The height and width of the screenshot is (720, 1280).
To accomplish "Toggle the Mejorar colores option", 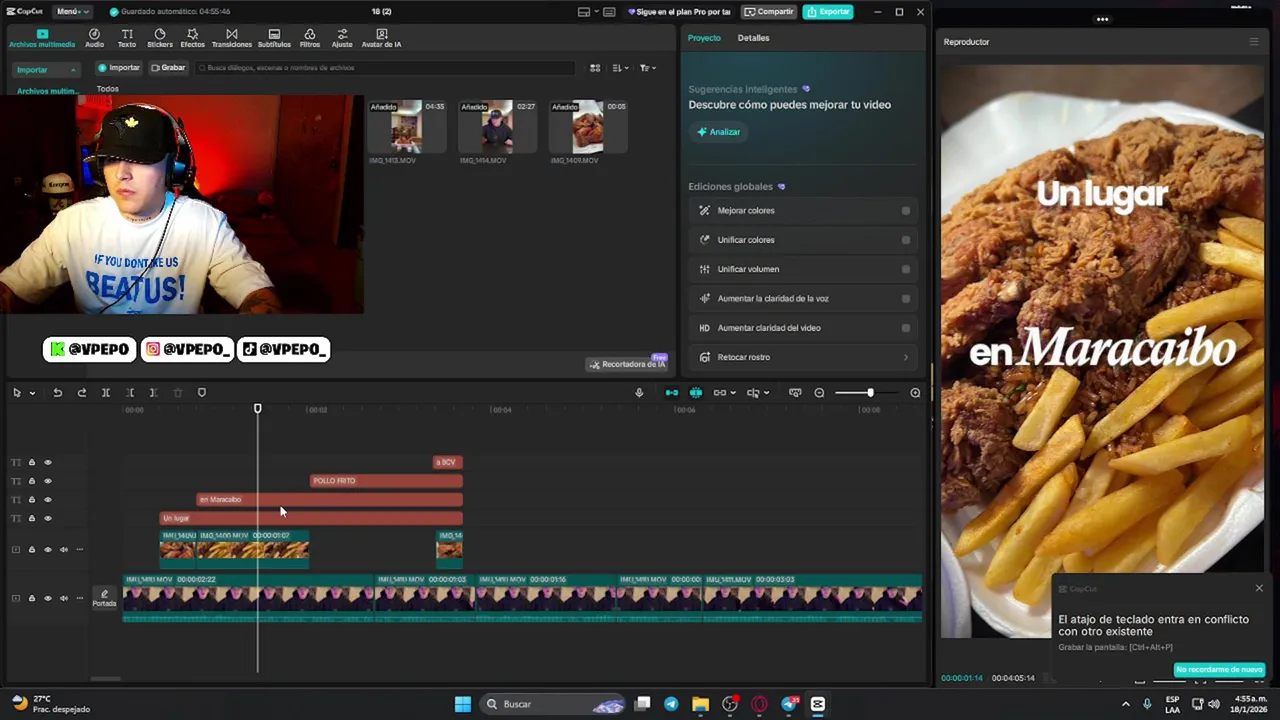I will pyautogui.click(x=906, y=211).
